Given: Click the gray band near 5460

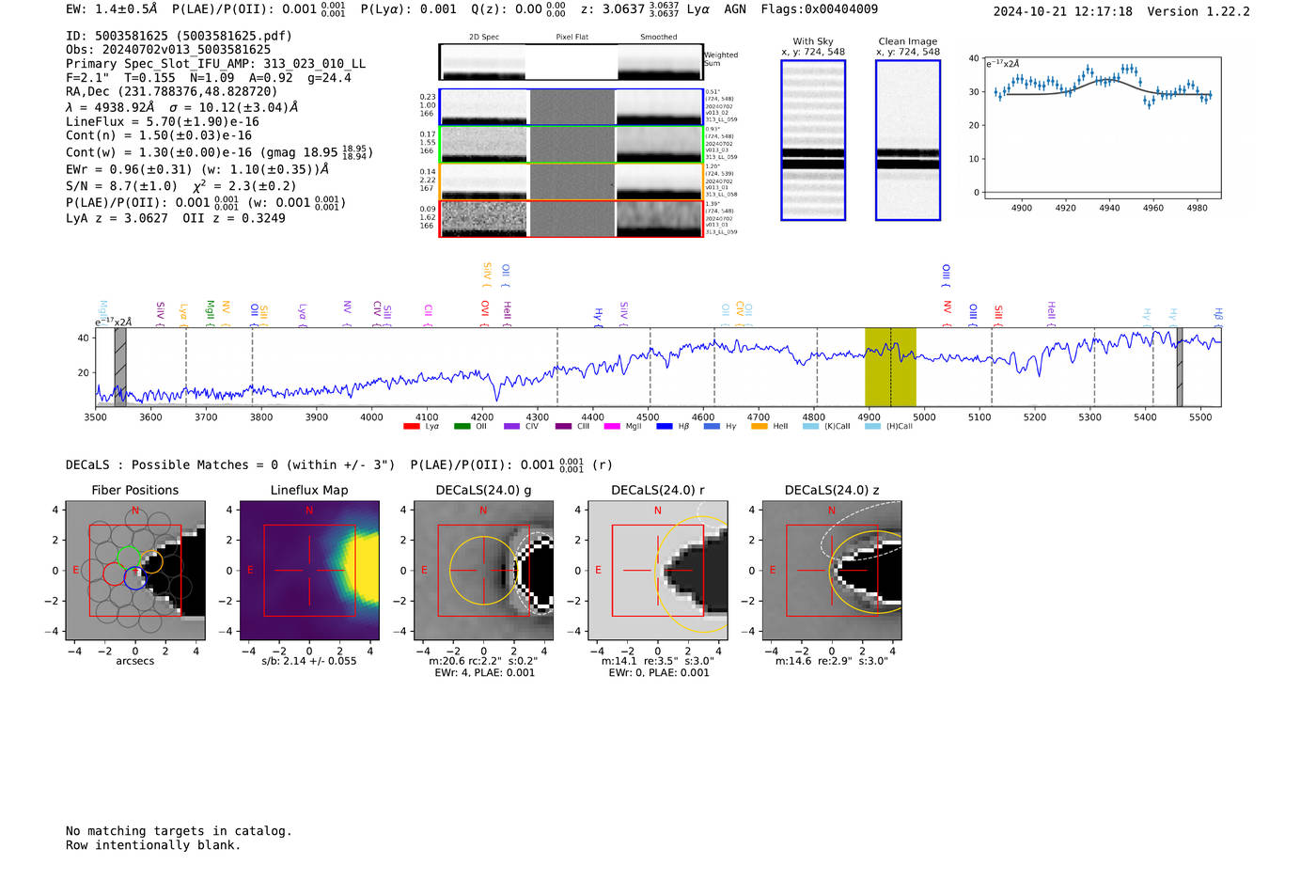Looking at the screenshot, I should tap(1180, 367).
